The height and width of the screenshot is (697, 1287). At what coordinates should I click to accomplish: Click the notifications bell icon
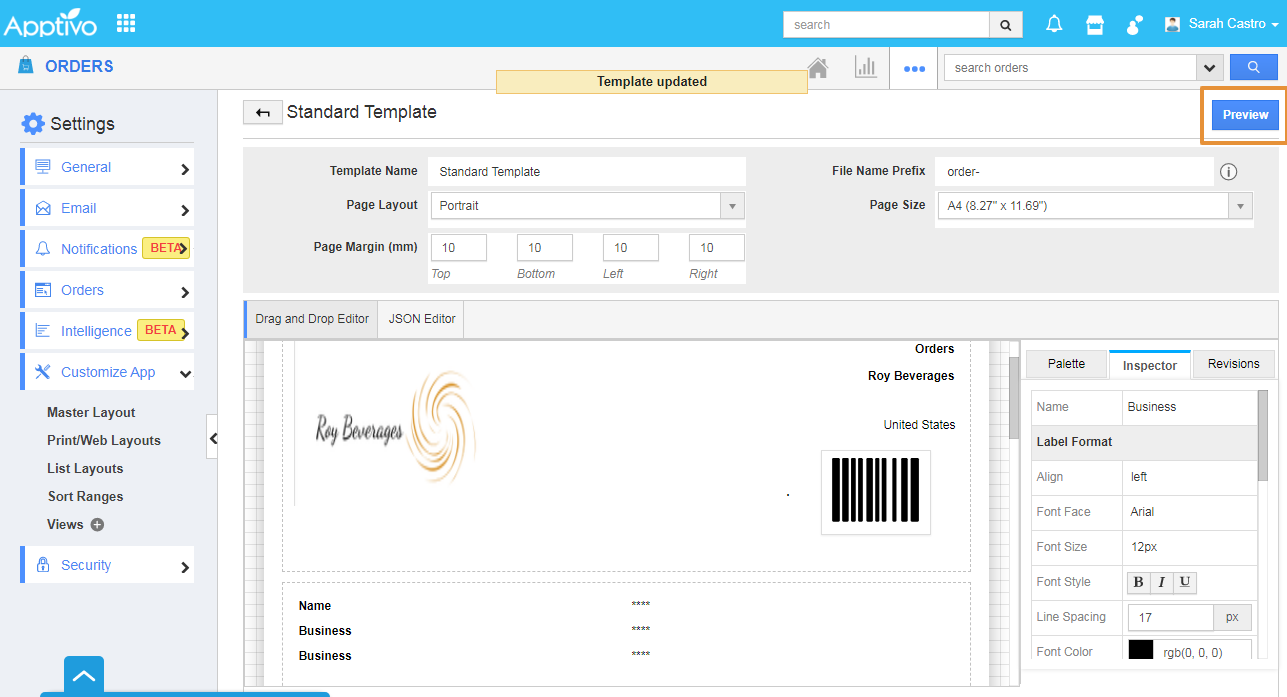[1054, 24]
